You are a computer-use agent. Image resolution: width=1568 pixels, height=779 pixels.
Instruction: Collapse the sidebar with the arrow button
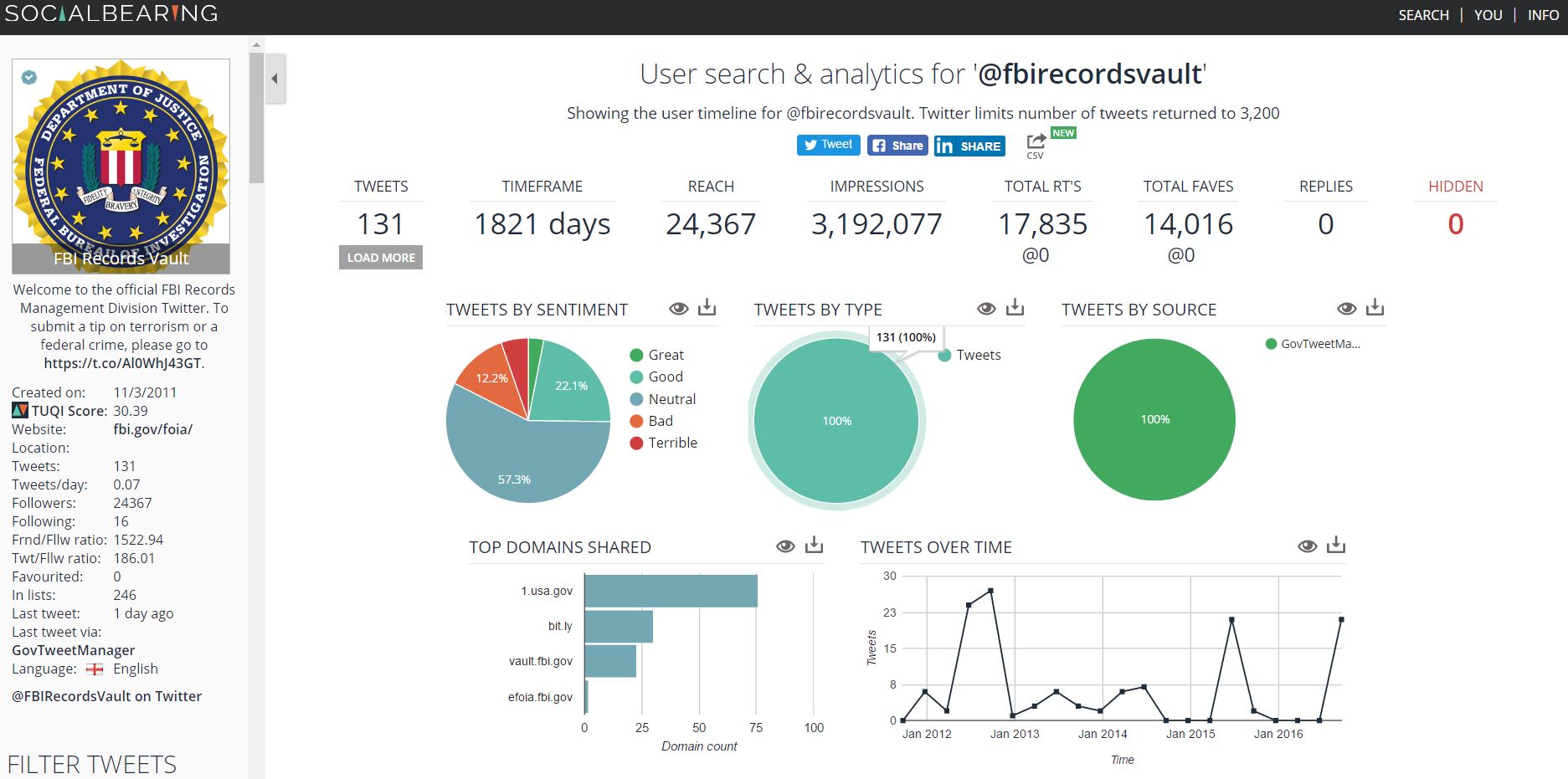275,79
